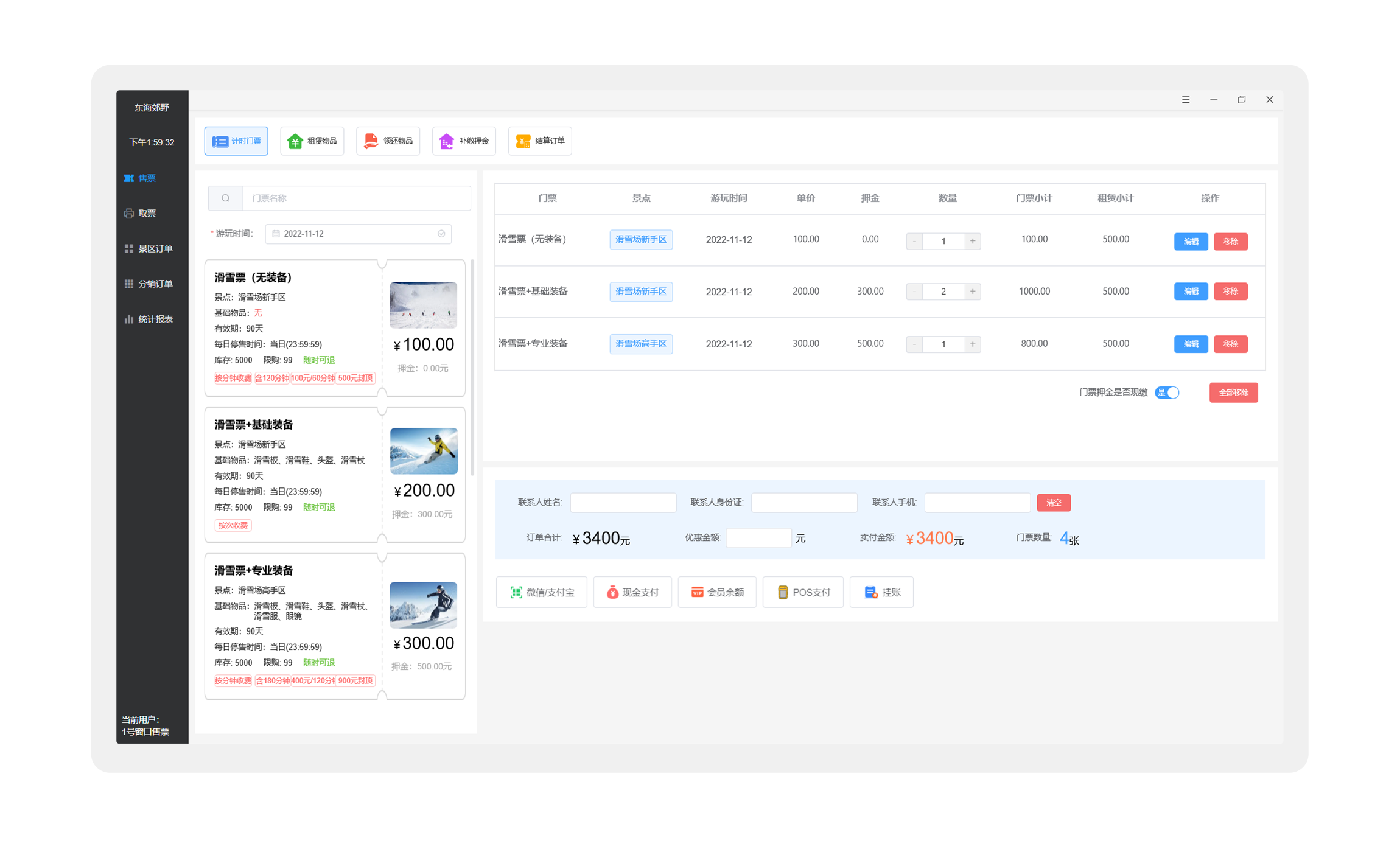Open the 租赁物品 rental items tab
Viewport: 1400px width, 852px height.
coord(312,141)
